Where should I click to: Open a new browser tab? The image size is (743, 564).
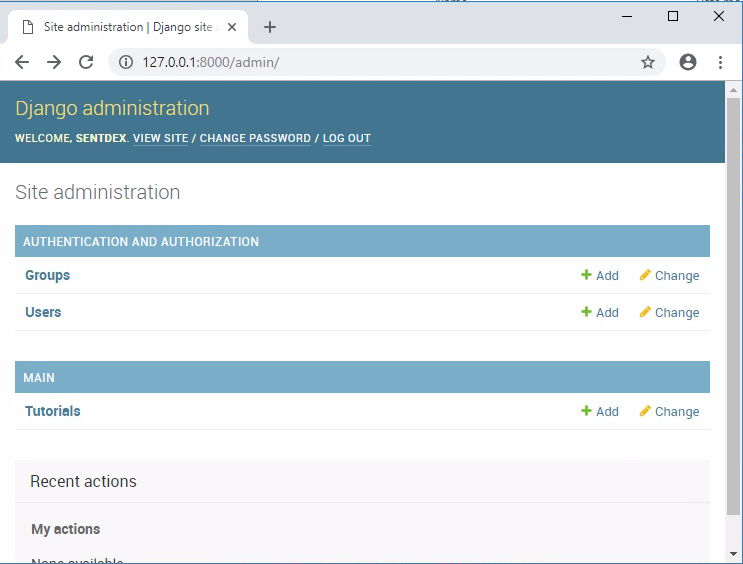click(x=270, y=27)
